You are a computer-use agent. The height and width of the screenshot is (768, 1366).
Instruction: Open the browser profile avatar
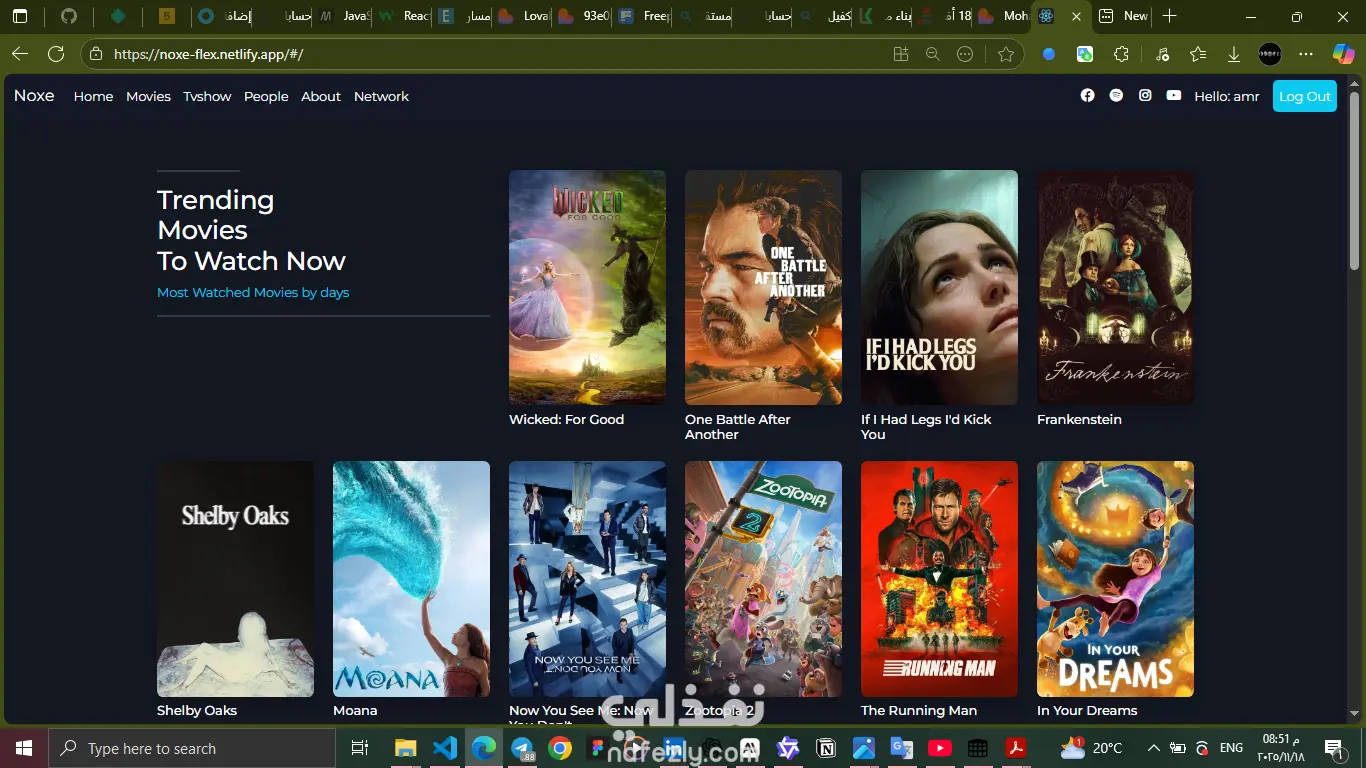pyautogui.click(x=1270, y=54)
